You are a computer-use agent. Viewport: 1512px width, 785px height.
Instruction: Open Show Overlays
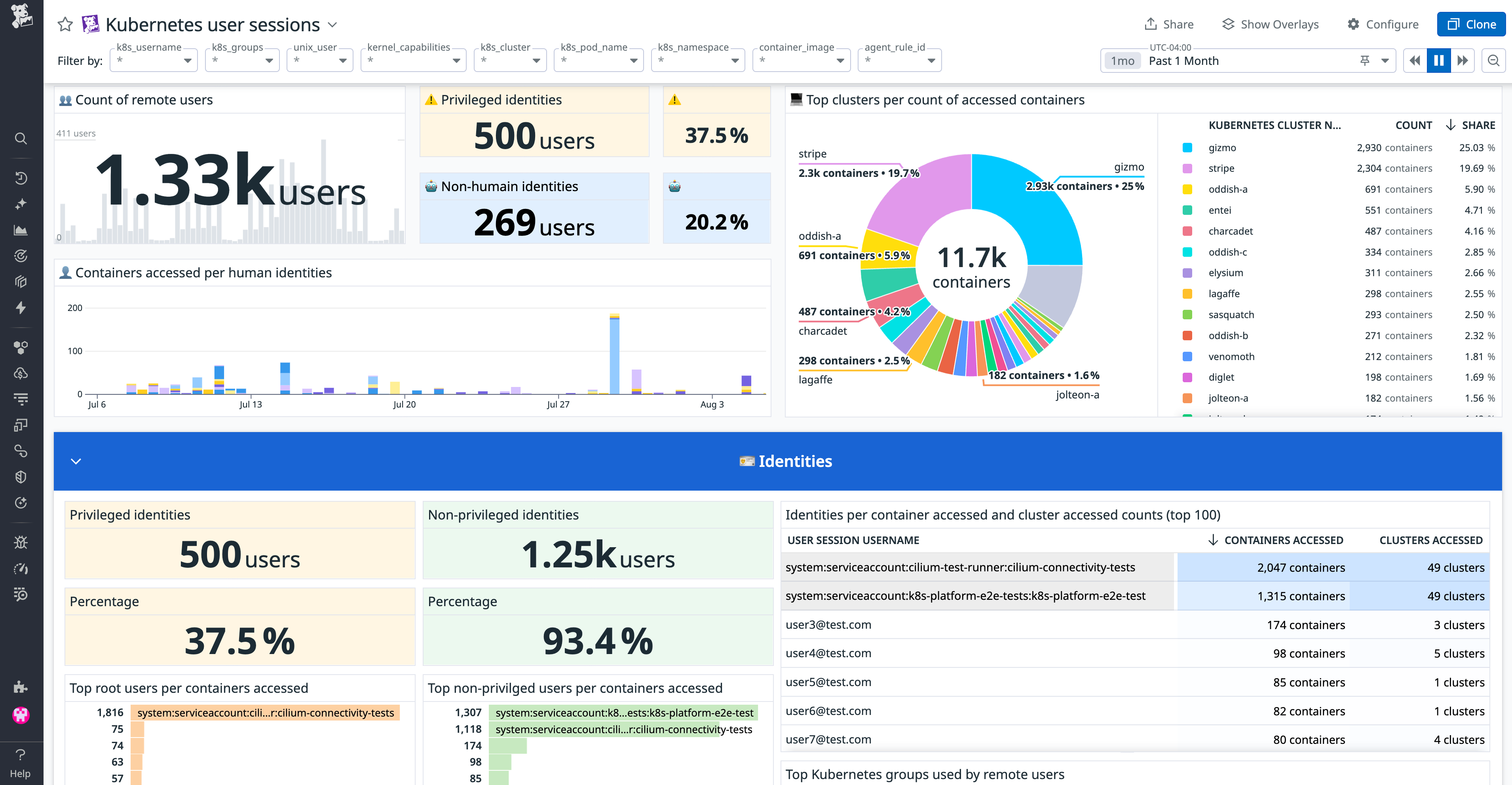tap(1270, 24)
